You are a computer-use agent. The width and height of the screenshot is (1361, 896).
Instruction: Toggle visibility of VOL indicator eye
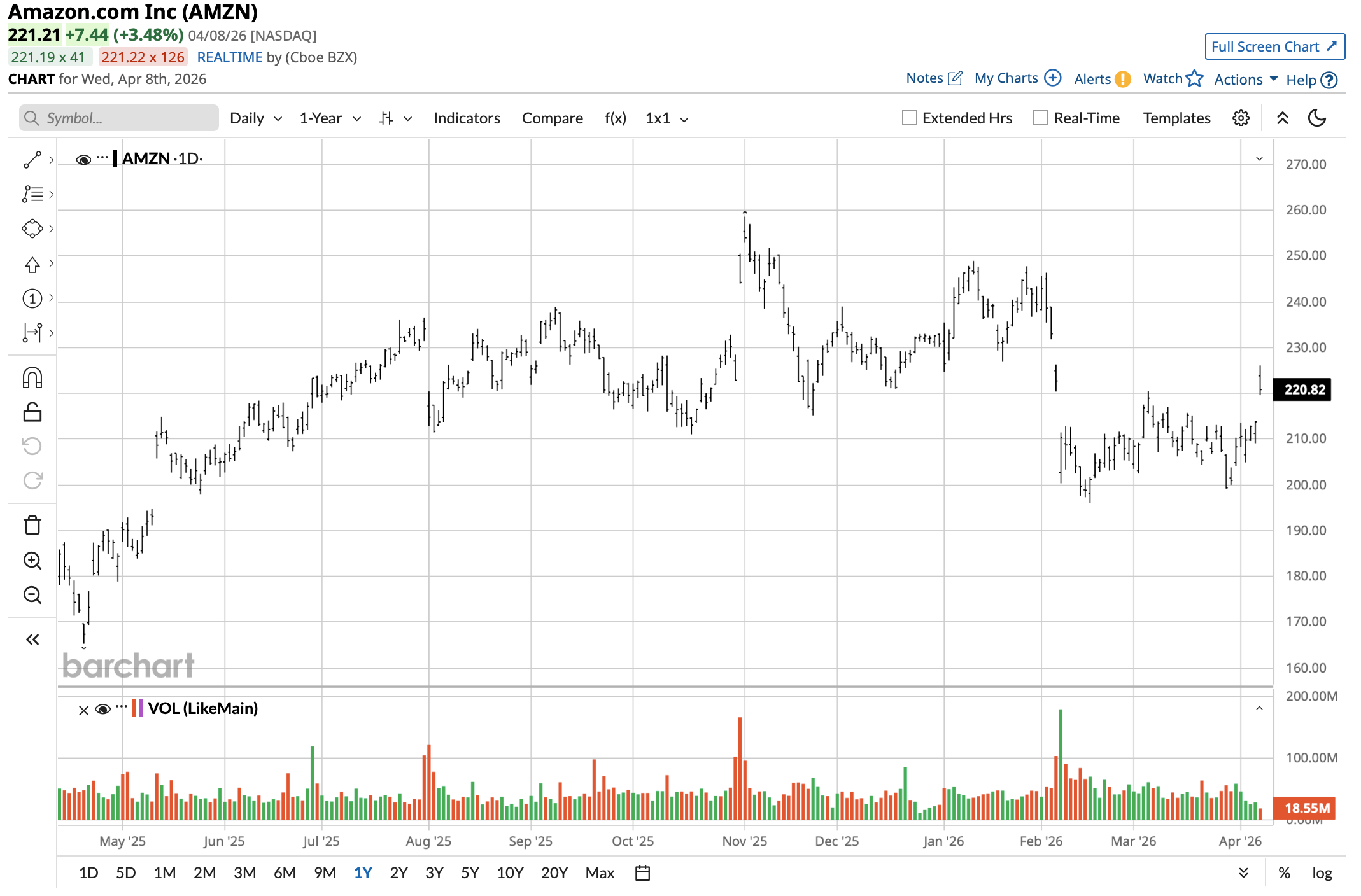(x=102, y=709)
